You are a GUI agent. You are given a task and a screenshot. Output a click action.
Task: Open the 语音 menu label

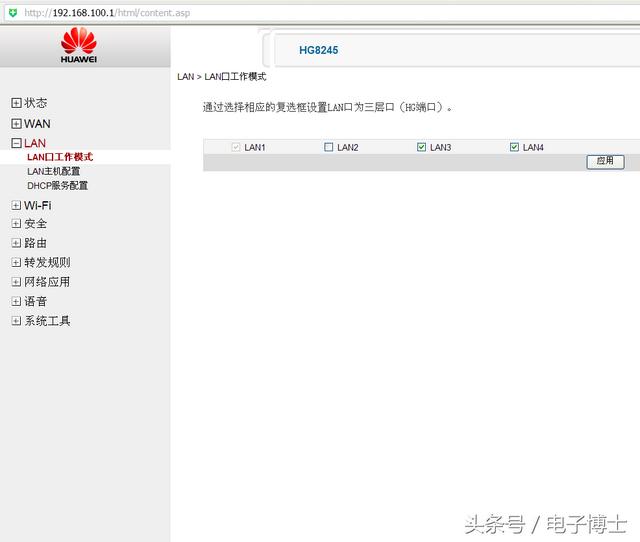36,302
